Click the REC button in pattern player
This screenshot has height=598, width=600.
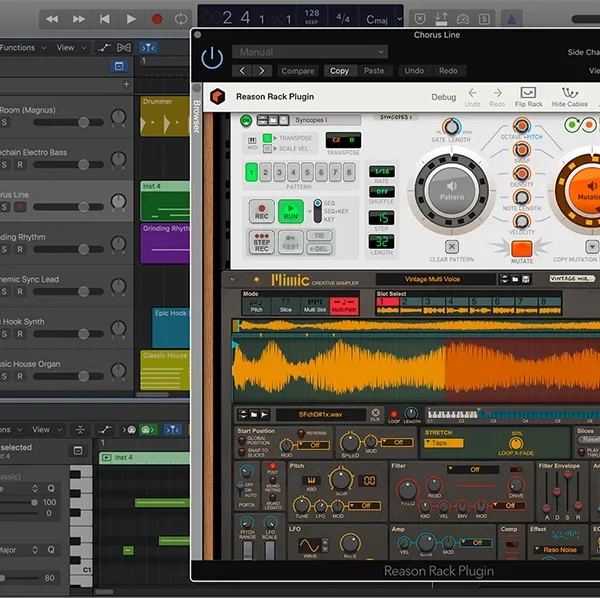(x=262, y=211)
